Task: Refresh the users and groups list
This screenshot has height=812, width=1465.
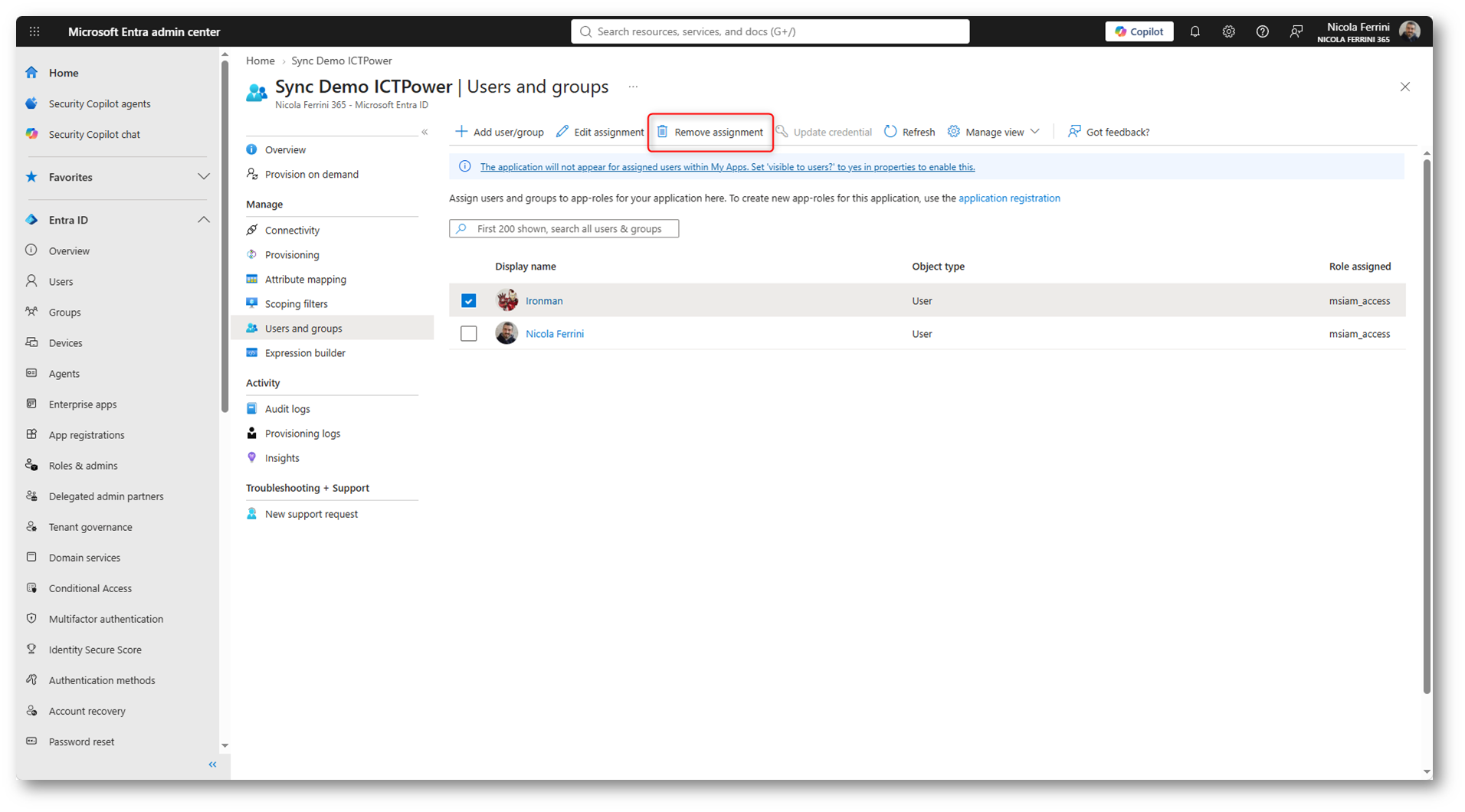Action: (909, 132)
